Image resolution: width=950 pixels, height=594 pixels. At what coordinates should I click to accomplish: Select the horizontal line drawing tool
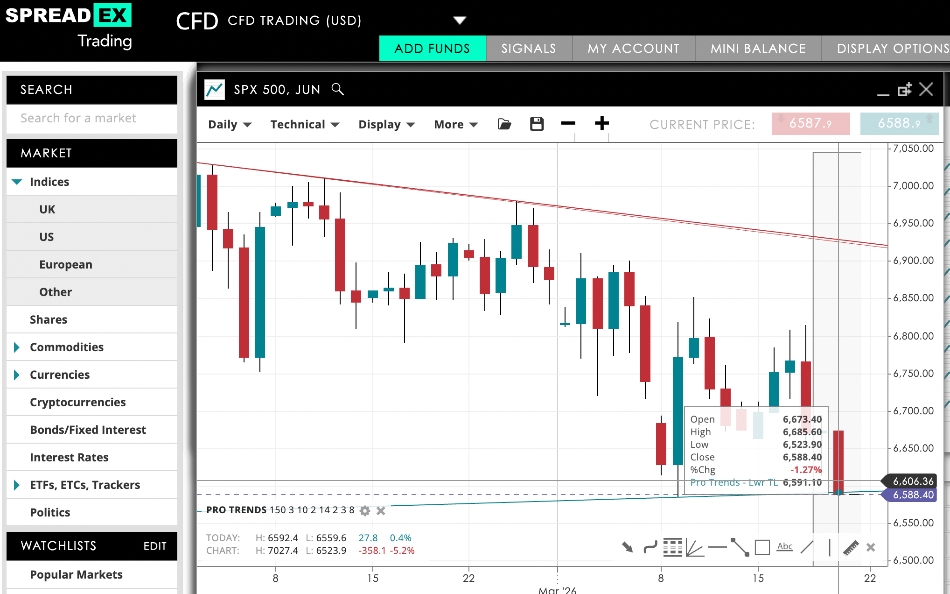pyautogui.click(x=718, y=547)
